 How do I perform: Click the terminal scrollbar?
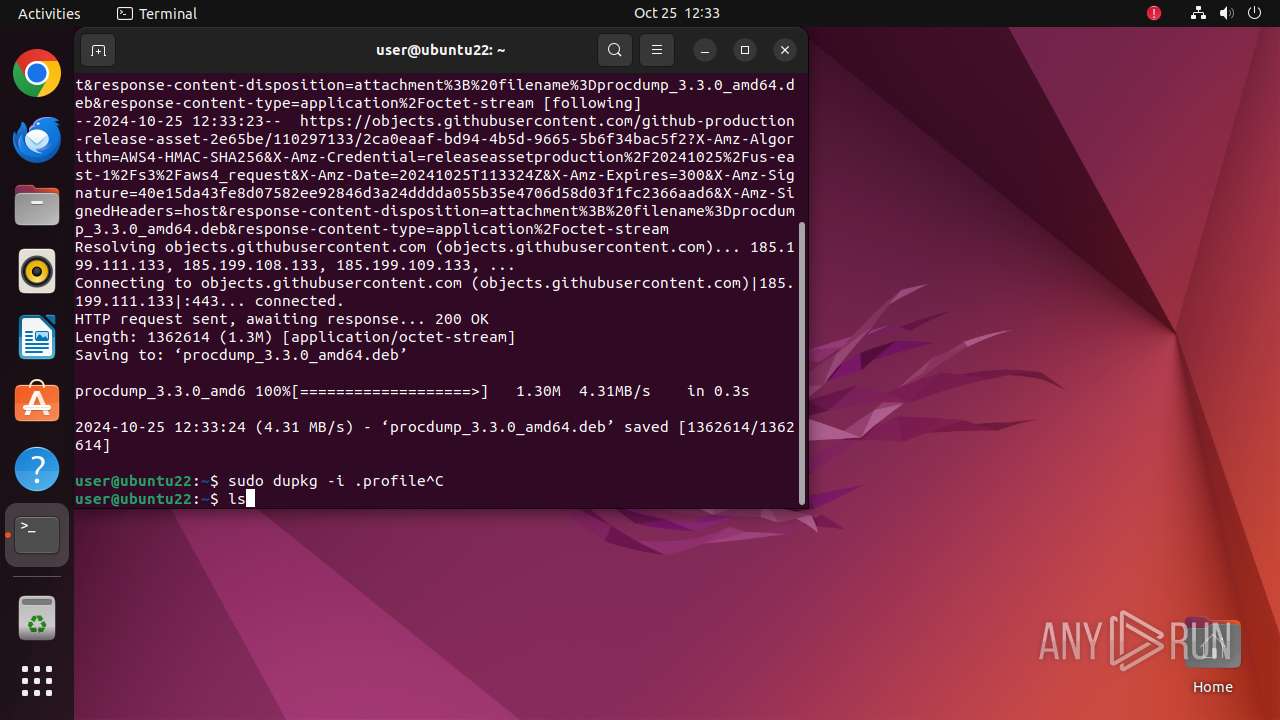click(802, 363)
